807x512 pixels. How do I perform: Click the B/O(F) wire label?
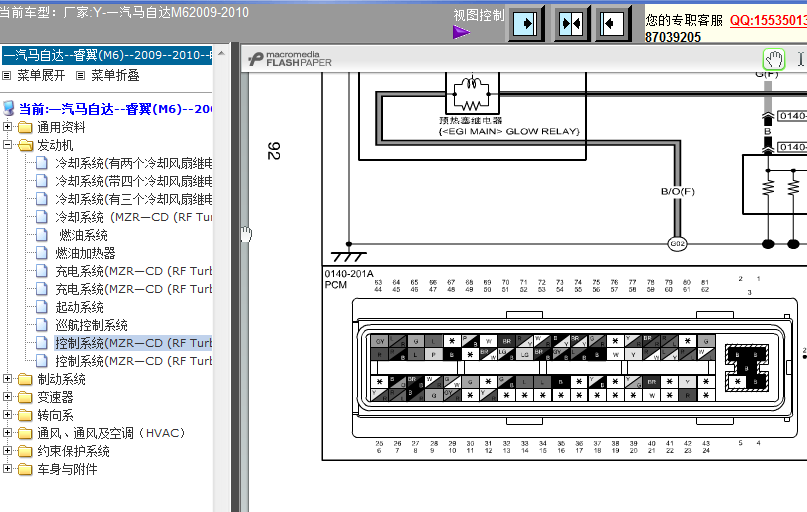pos(677,191)
